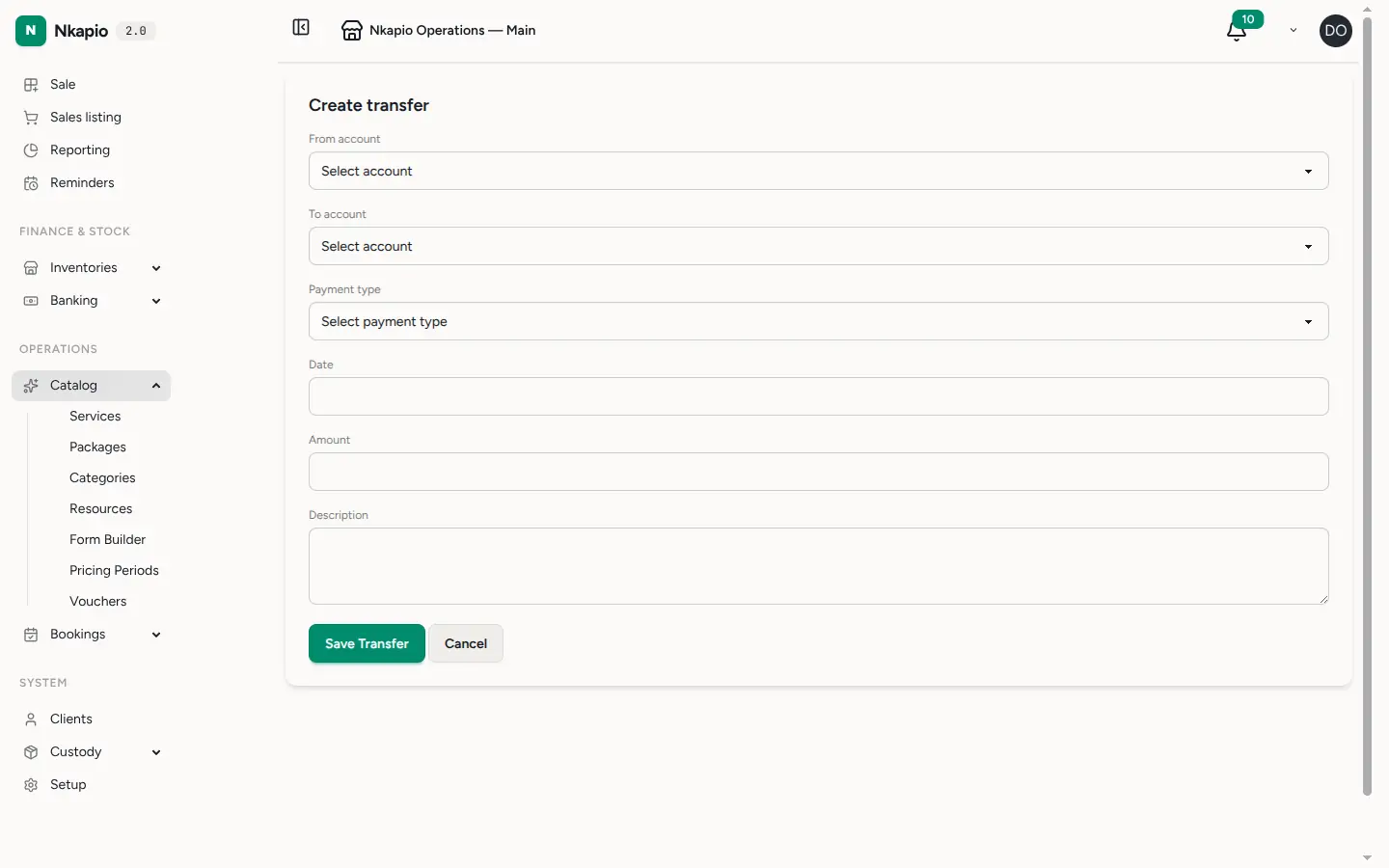Click the page vertical scrollbar

coord(1367,405)
